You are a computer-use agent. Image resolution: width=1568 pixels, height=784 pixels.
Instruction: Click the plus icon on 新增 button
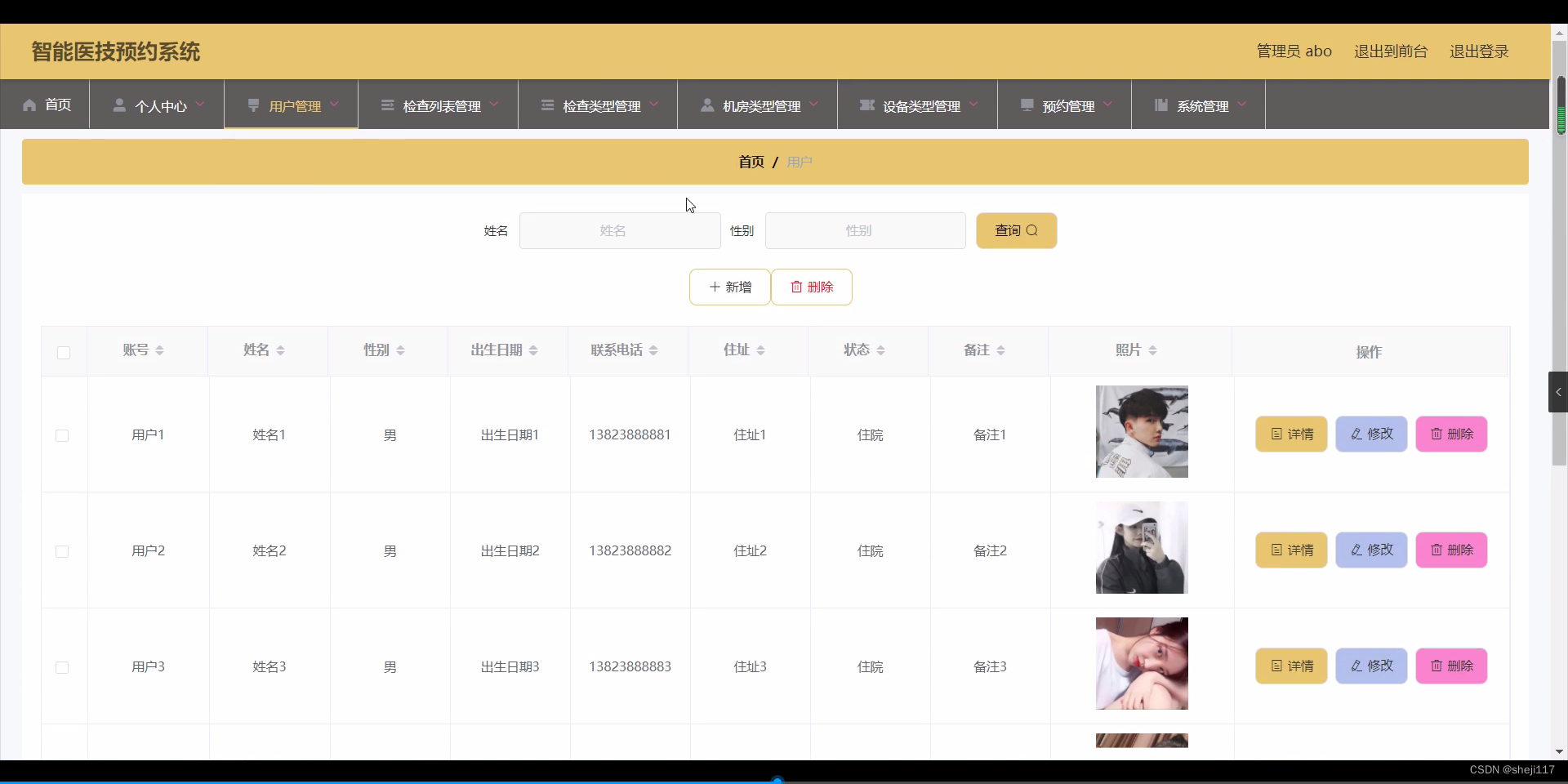[x=714, y=287]
